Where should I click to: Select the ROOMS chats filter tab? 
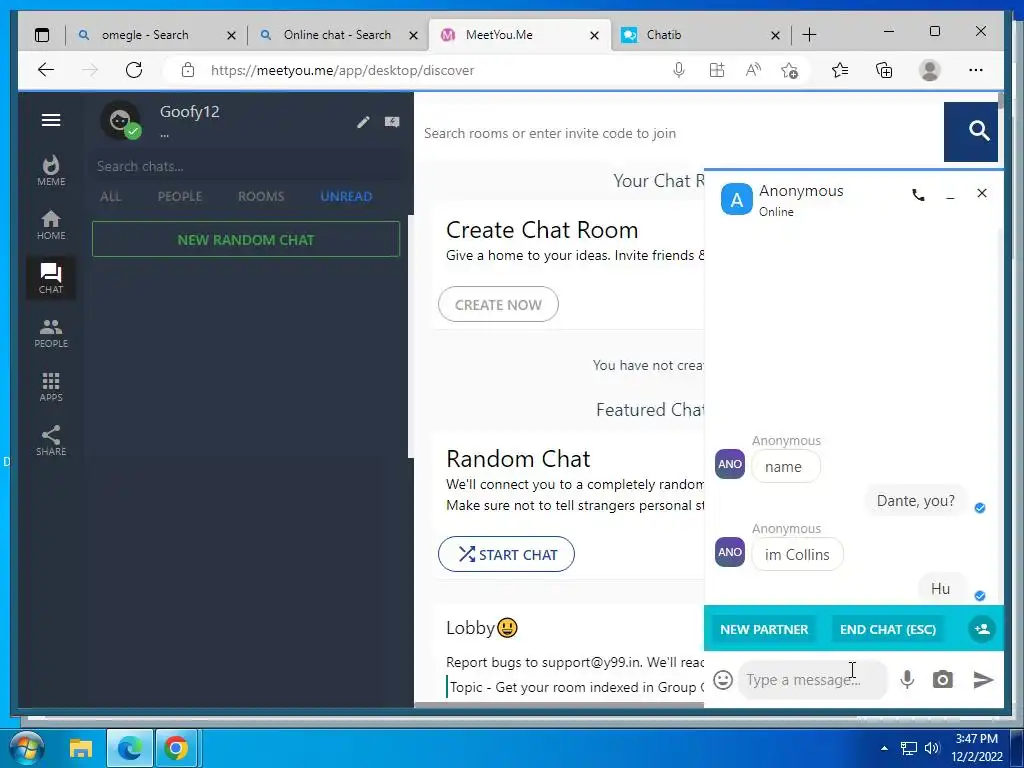pos(261,197)
